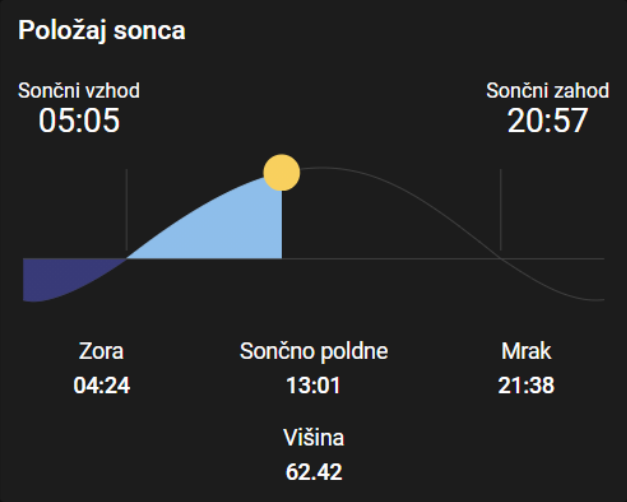627x502 pixels.
Task: Select the Sončno poldne label
Action: pyautogui.click(x=314, y=351)
